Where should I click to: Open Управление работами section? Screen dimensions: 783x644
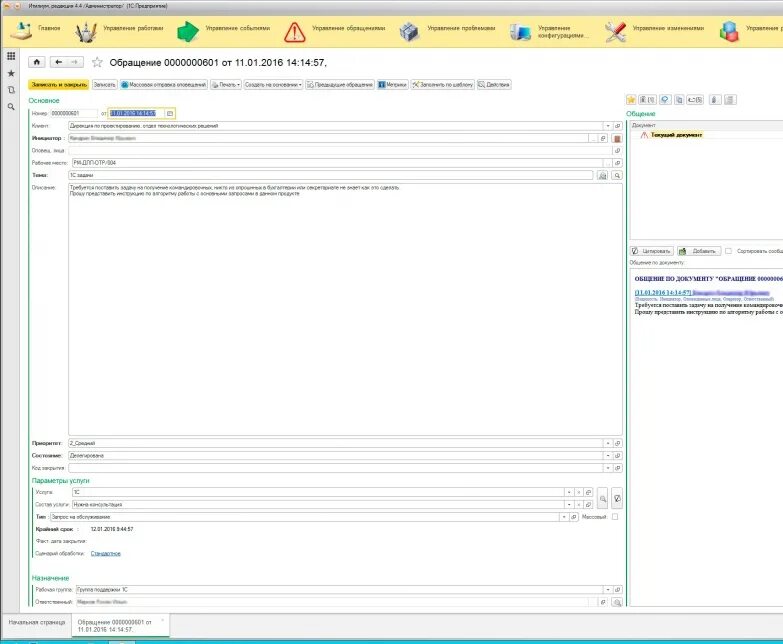tap(120, 31)
